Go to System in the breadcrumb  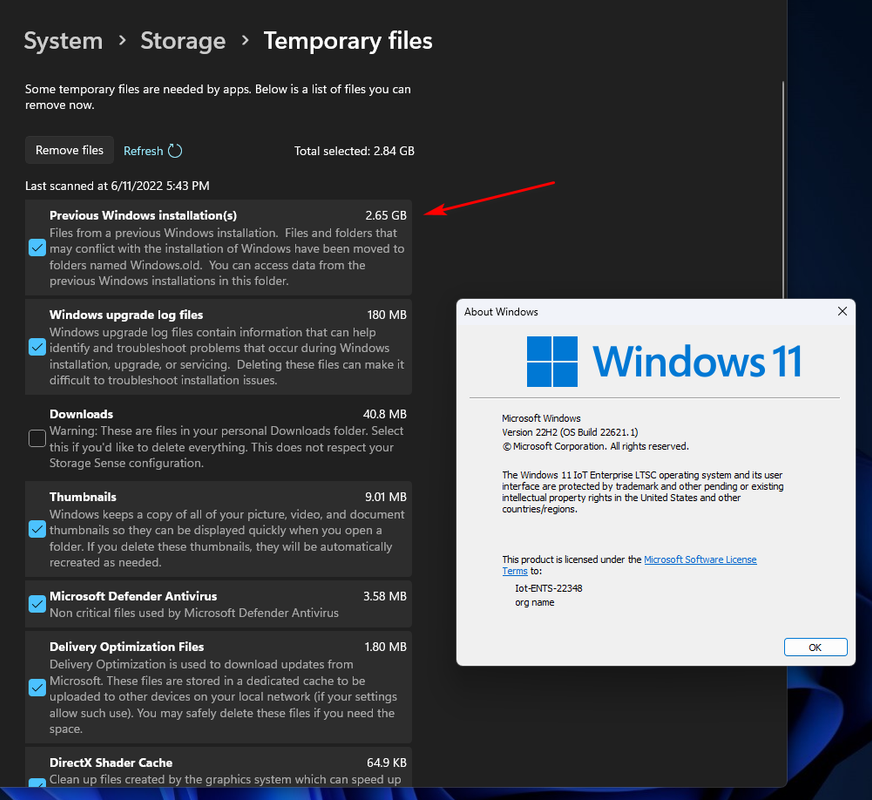[x=63, y=41]
